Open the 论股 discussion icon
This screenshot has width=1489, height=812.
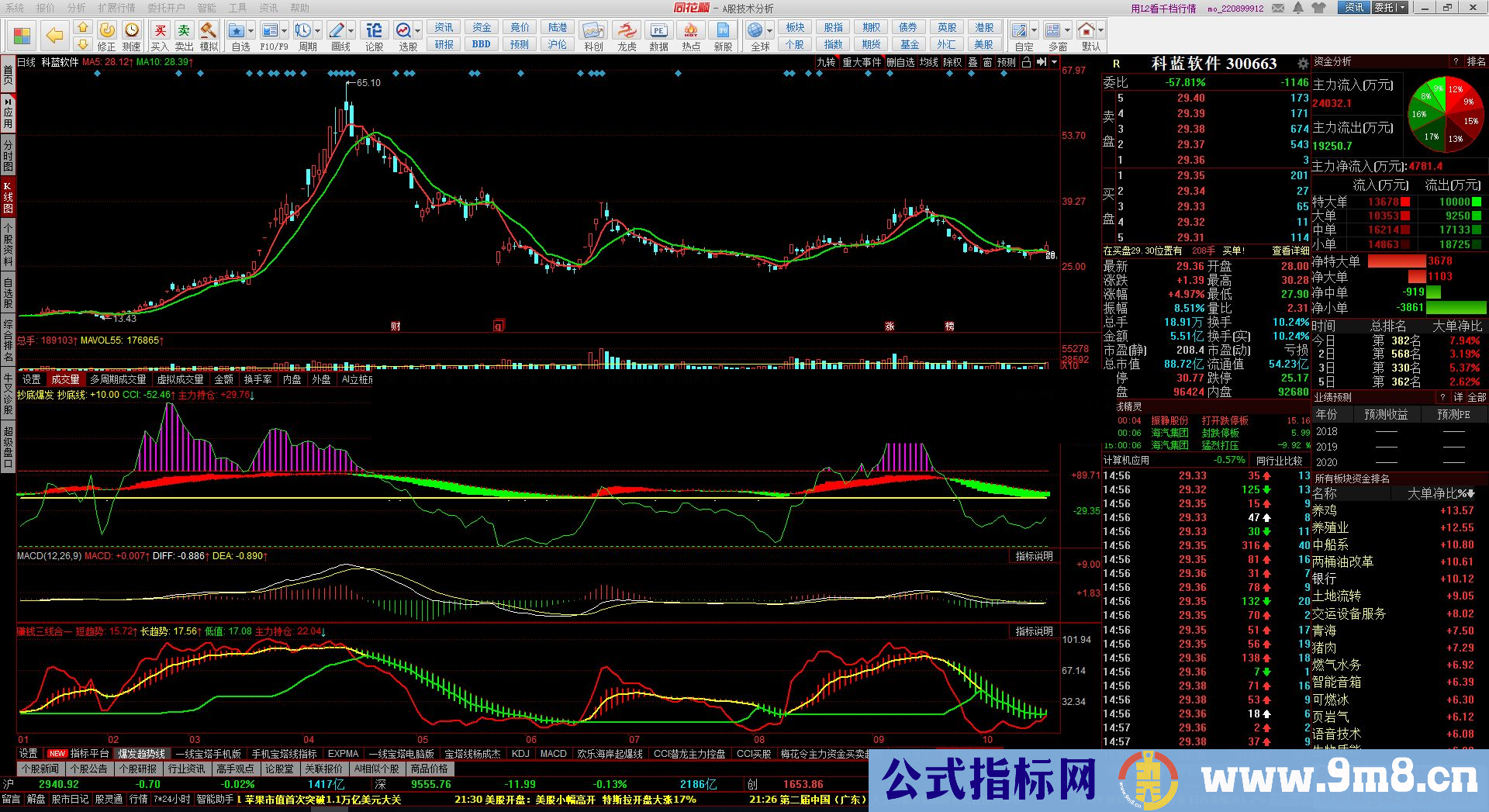[374, 30]
